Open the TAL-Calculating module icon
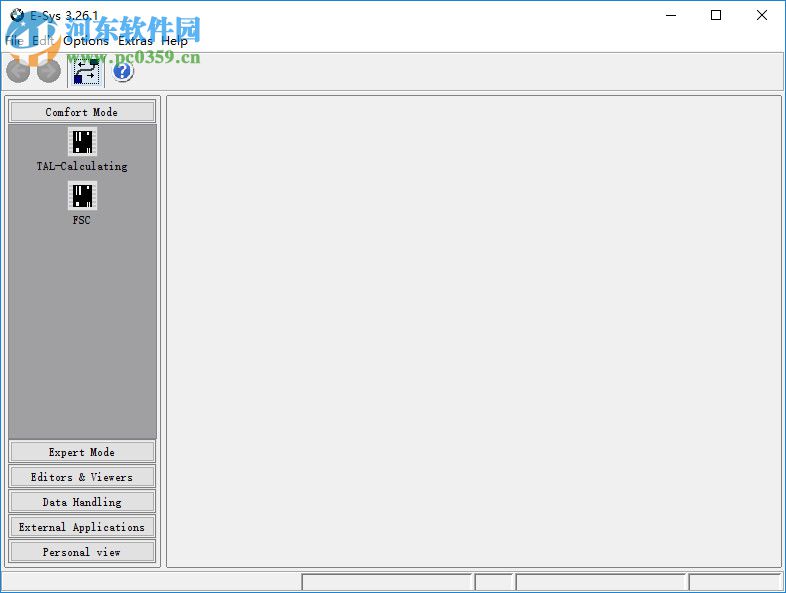The image size is (786, 593). pyautogui.click(x=82, y=141)
